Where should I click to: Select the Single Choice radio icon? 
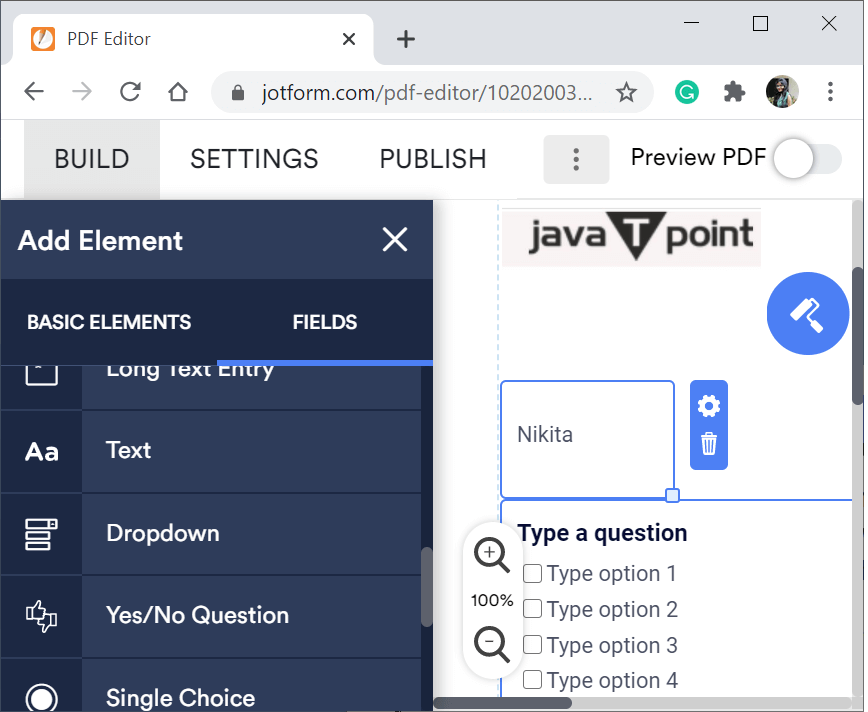pos(42,697)
